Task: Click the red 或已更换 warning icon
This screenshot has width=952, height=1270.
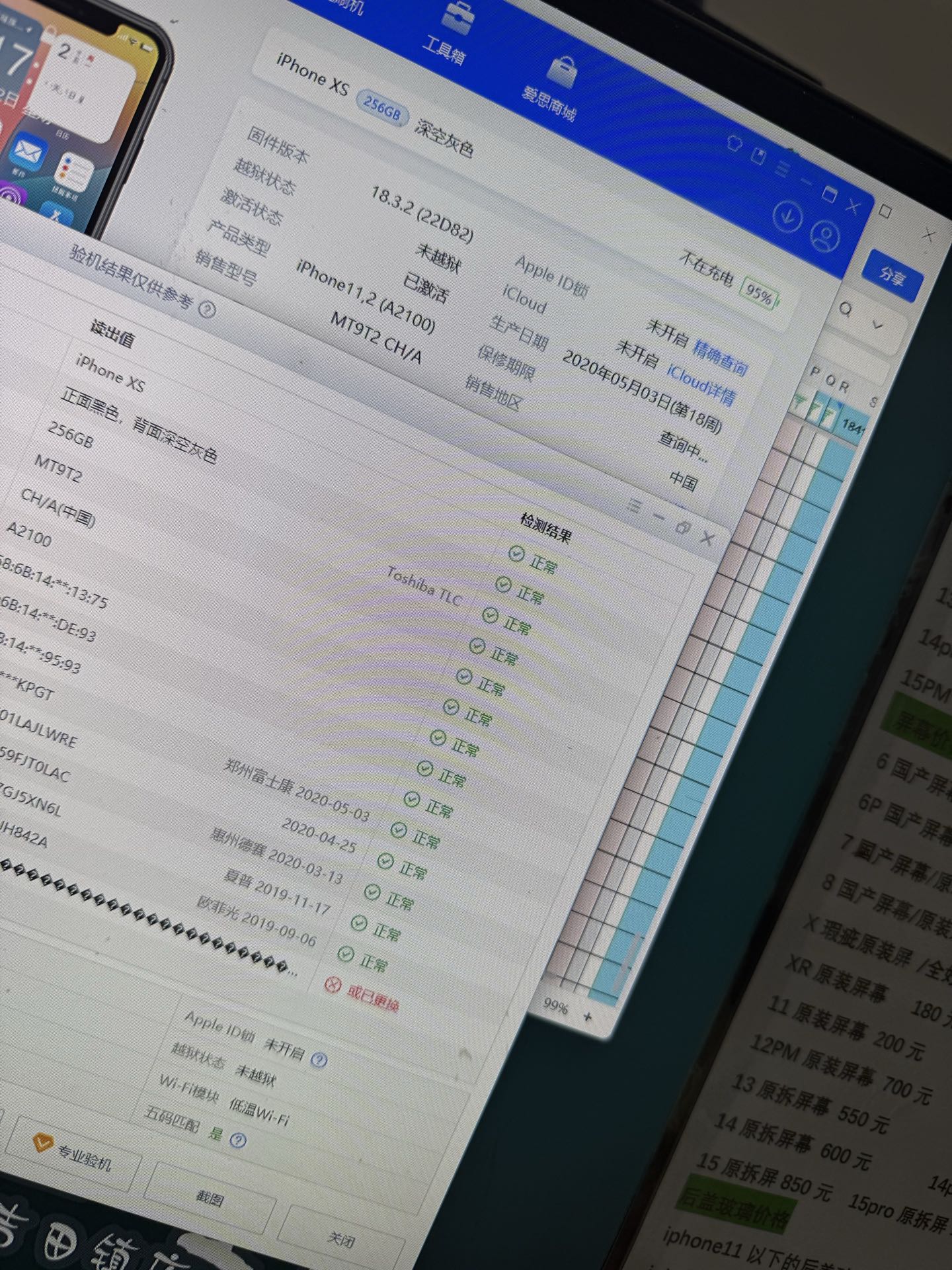Action: click(333, 986)
